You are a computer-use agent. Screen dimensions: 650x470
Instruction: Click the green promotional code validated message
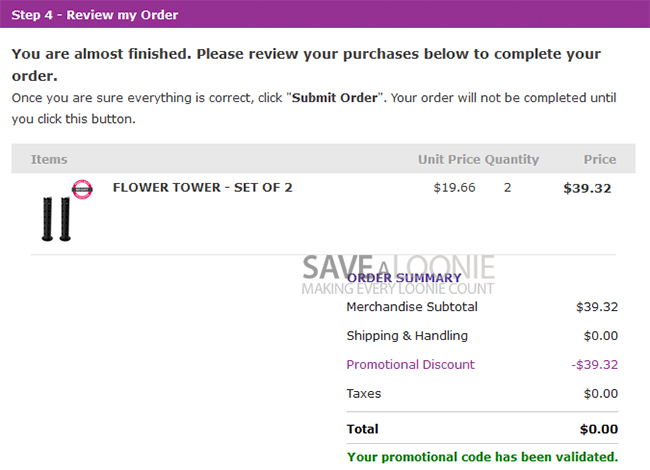pyautogui.click(x=482, y=457)
